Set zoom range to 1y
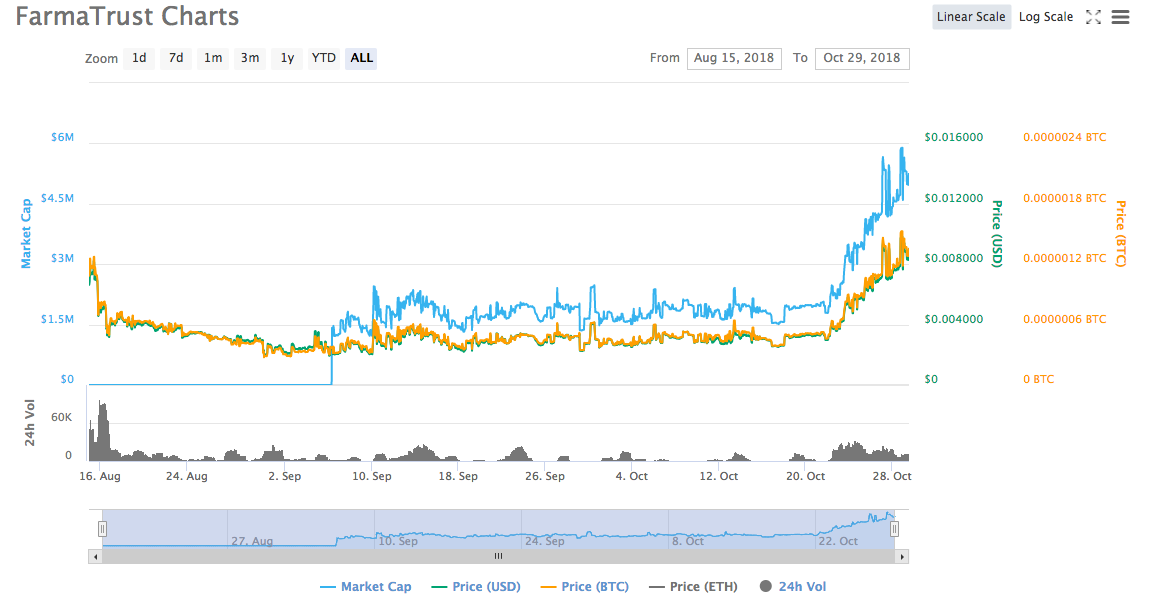The width and height of the screenshot is (1174, 598). pos(287,58)
